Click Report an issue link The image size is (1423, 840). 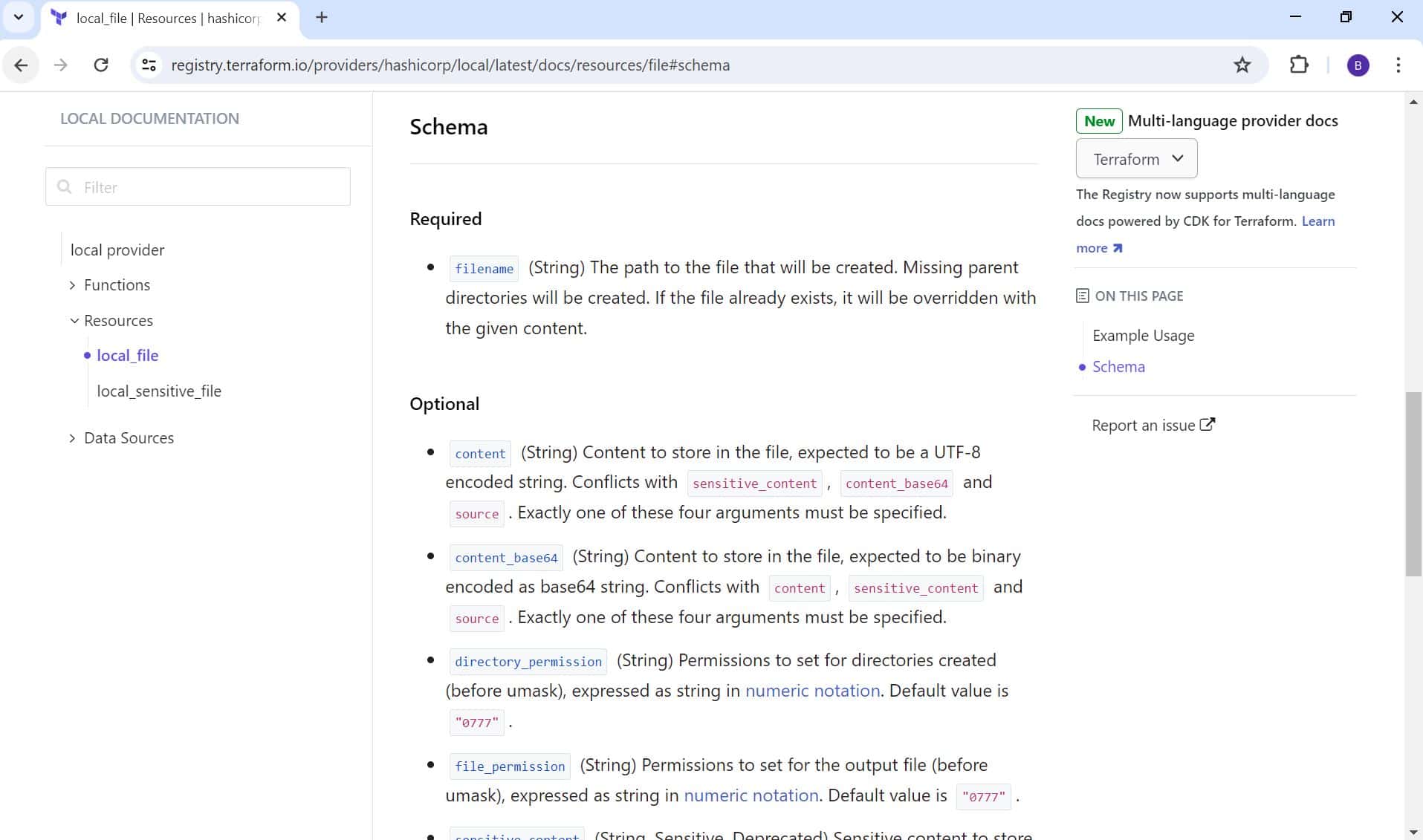1143,426
